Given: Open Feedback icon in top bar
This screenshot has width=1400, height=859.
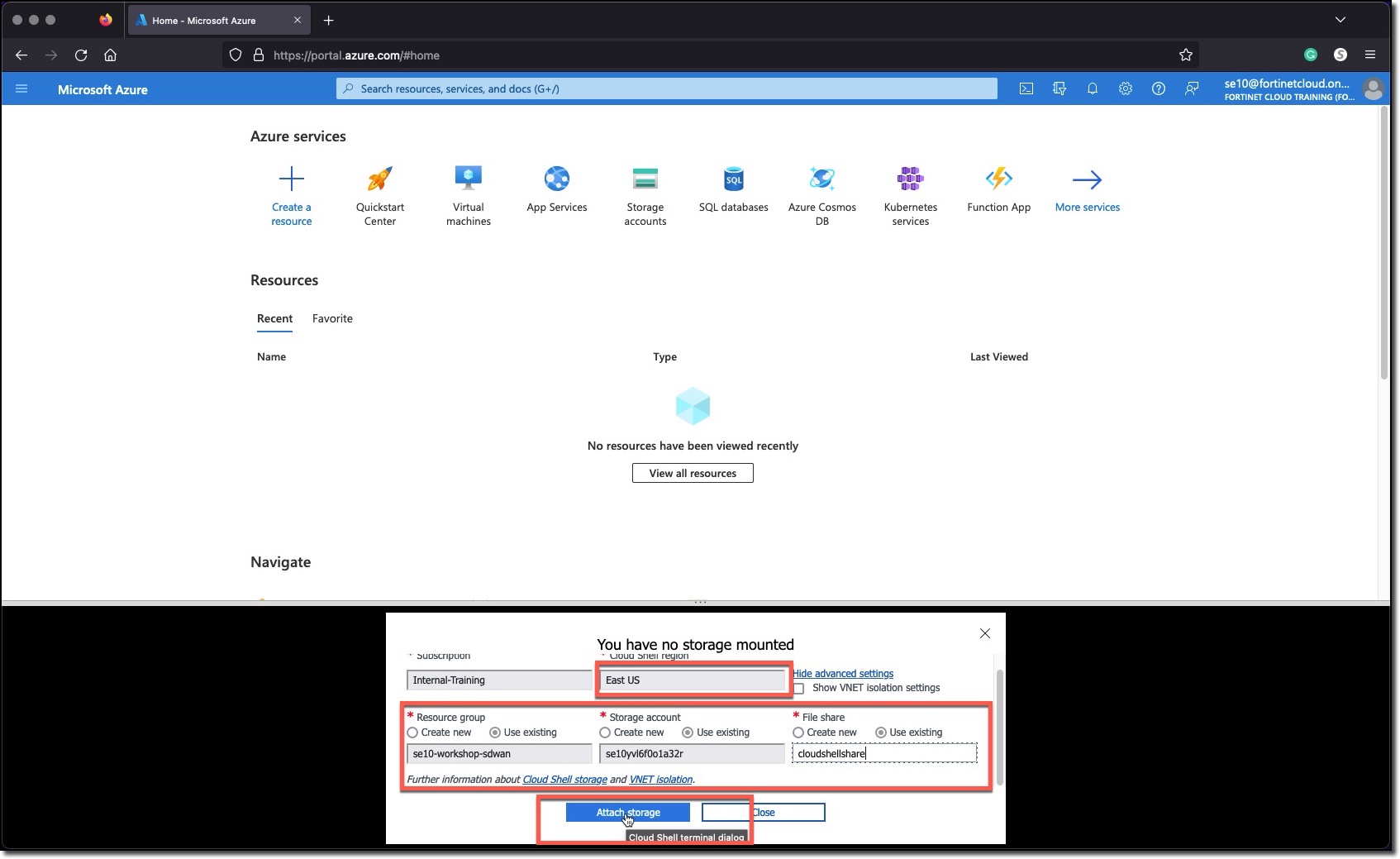Looking at the screenshot, I should [x=1192, y=88].
